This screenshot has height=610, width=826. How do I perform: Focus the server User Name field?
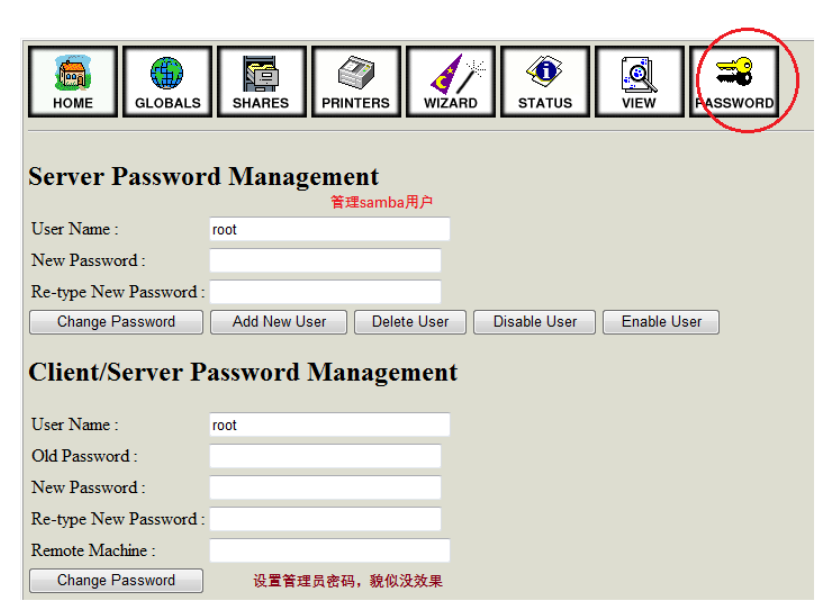click(330, 229)
